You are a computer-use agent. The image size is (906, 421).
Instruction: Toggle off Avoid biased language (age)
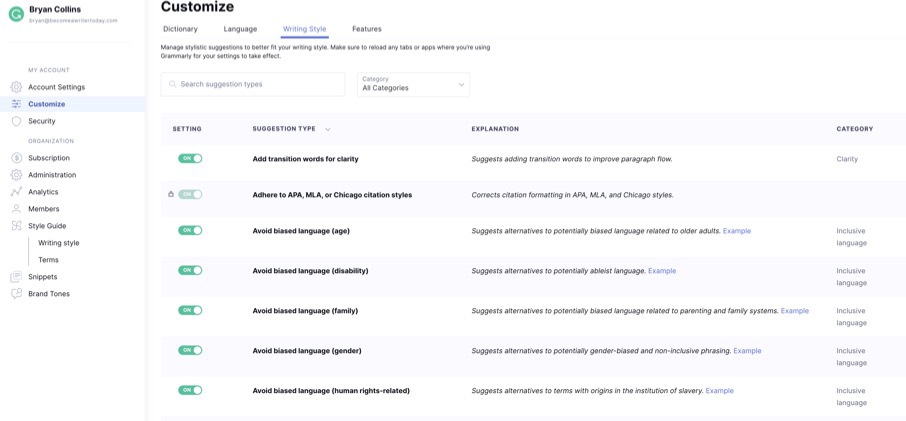click(x=190, y=230)
